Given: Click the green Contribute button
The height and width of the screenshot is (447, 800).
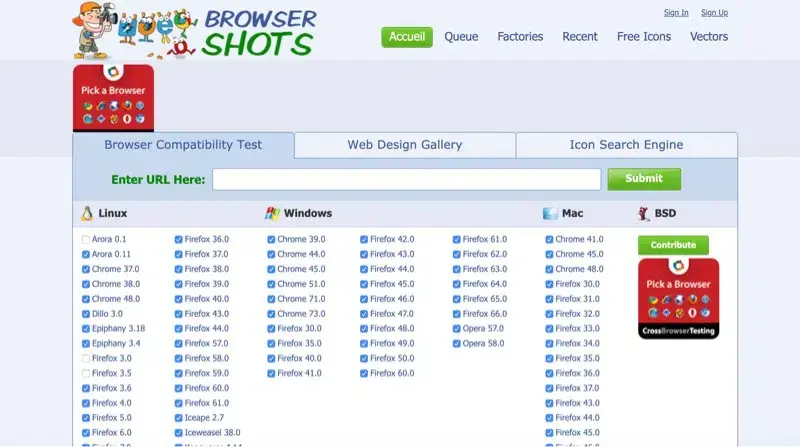Looking at the screenshot, I should coord(673,245).
